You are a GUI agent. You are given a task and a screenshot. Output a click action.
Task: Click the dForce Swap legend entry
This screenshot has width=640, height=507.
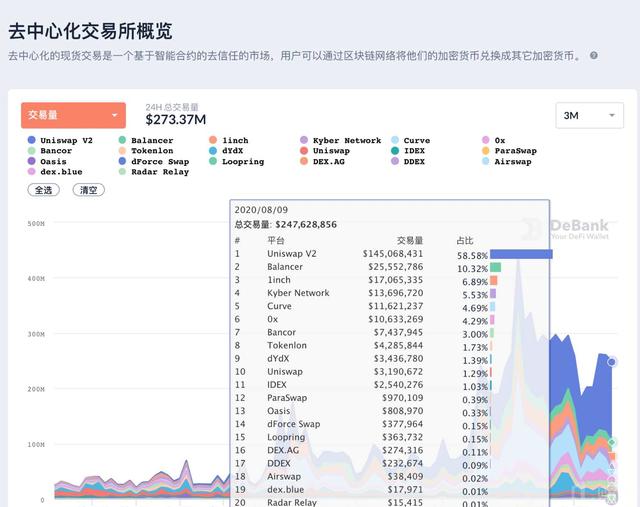(154, 161)
